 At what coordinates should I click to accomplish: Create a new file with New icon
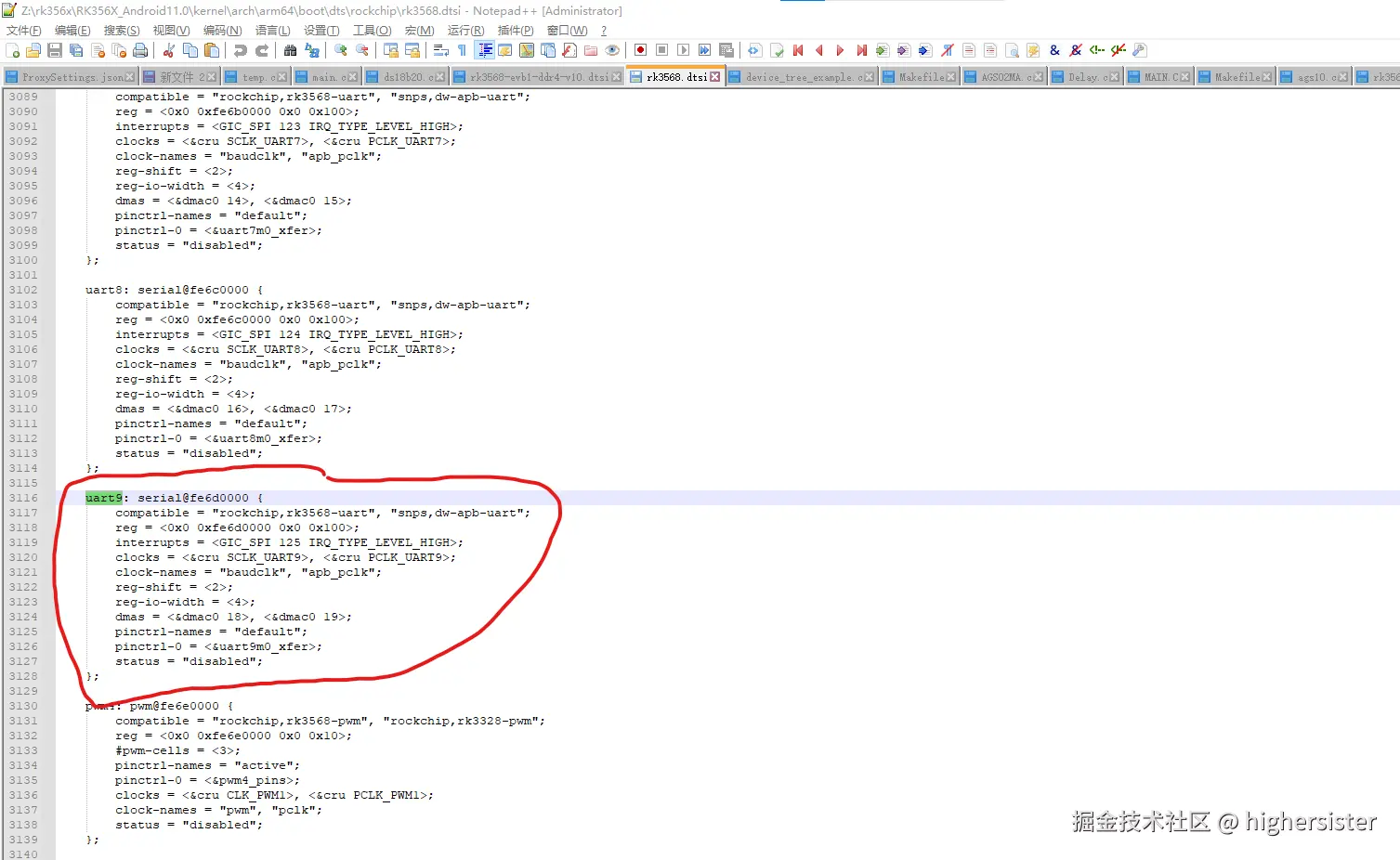click(x=13, y=50)
